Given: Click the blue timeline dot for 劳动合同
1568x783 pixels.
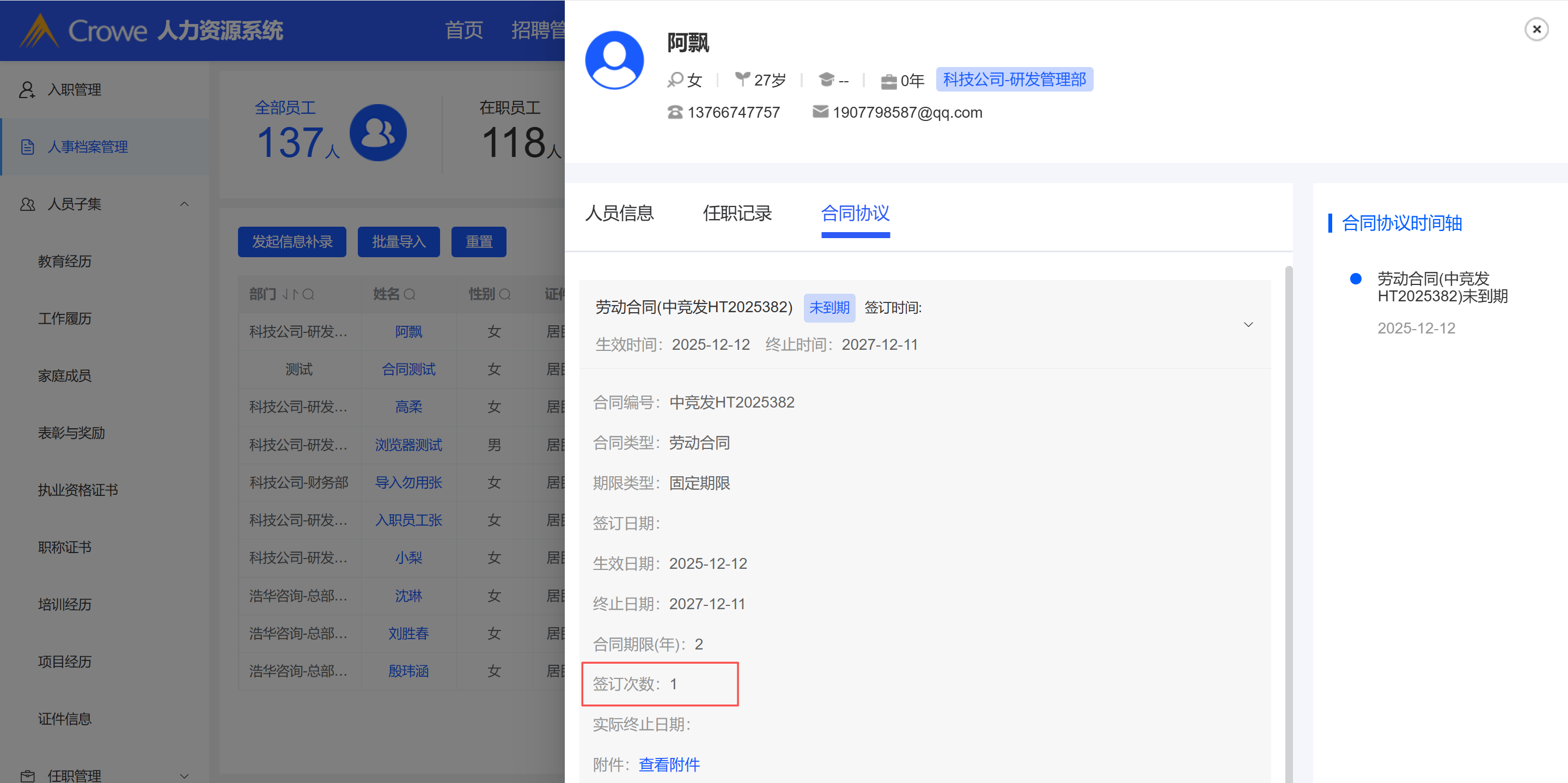Looking at the screenshot, I should coord(1355,279).
